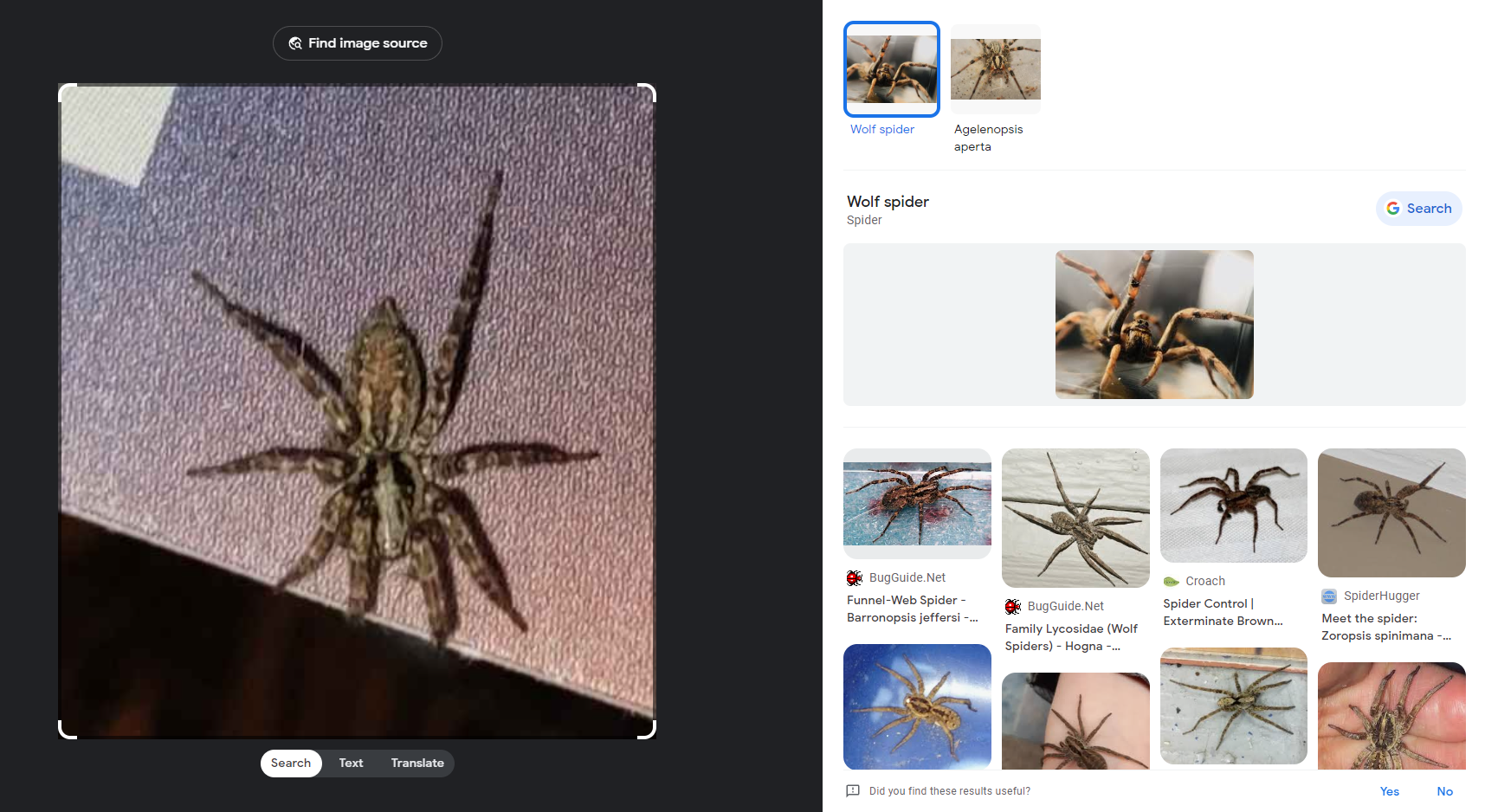This screenshot has height=812, width=1485.
Task: Click the bottom-left crop corner handle
Action: pyautogui.click(x=68, y=730)
